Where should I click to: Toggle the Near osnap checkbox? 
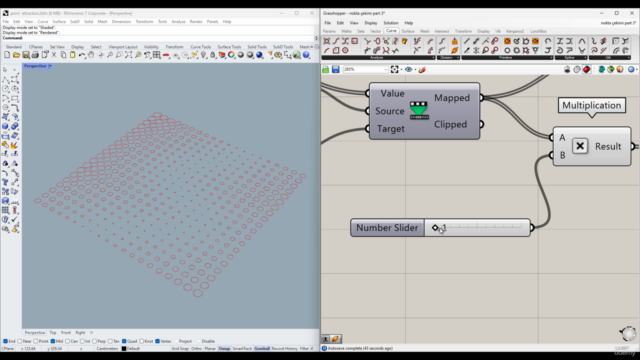point(20,341)
